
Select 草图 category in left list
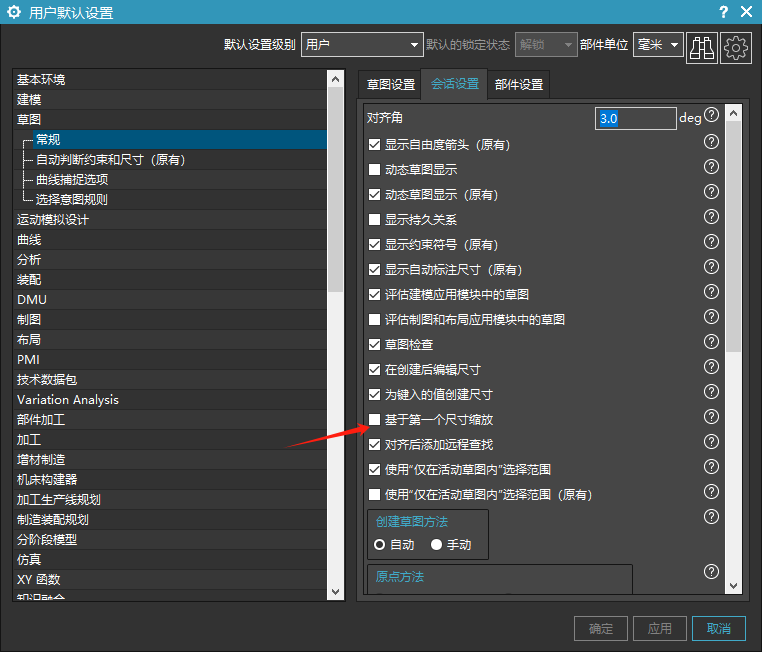click(170, 120)
